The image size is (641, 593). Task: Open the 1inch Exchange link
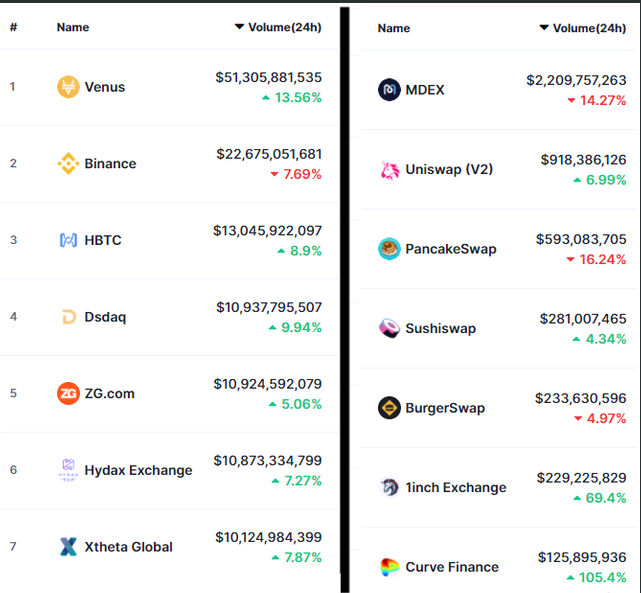(x=456, y=487)
